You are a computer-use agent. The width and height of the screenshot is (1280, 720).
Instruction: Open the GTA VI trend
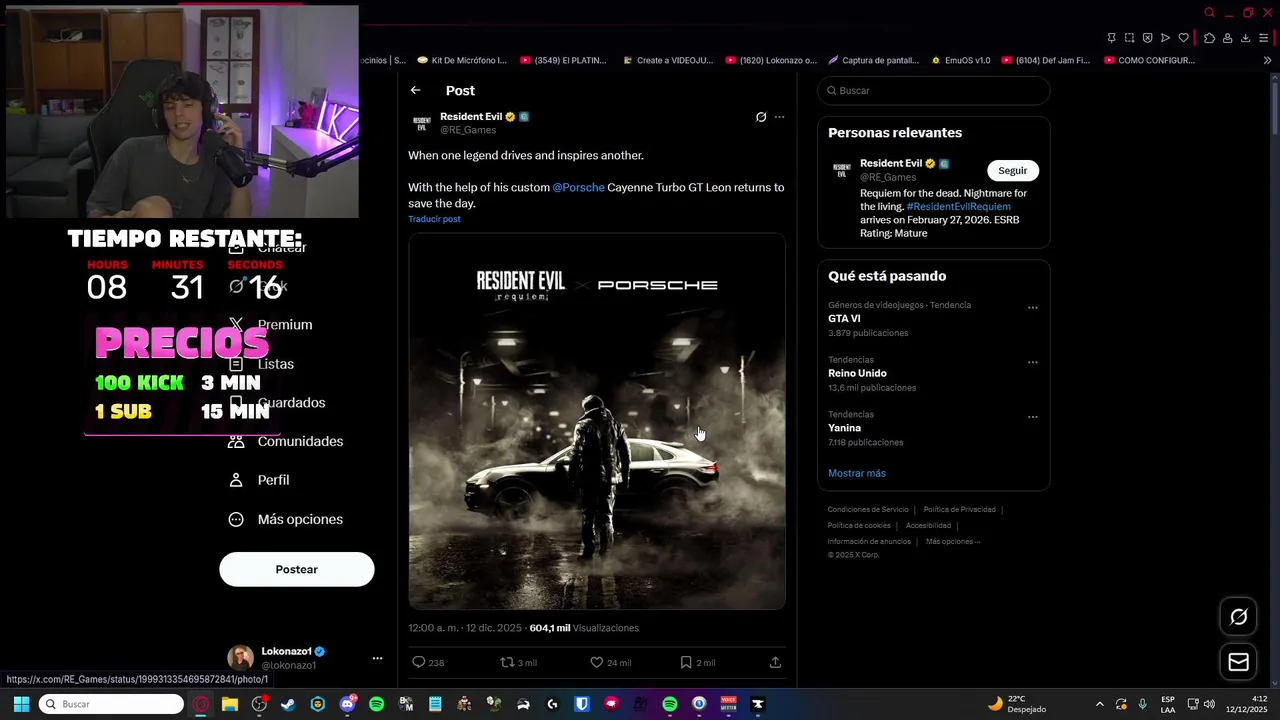point(844,319)
